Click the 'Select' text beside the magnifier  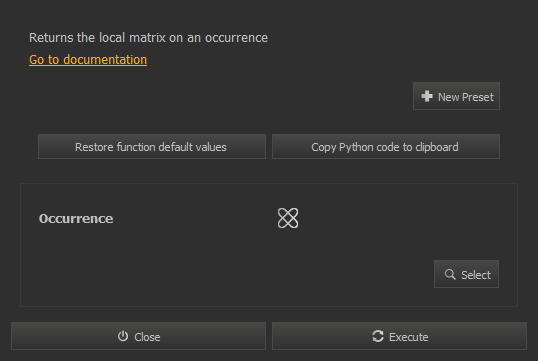coord(476,275)
